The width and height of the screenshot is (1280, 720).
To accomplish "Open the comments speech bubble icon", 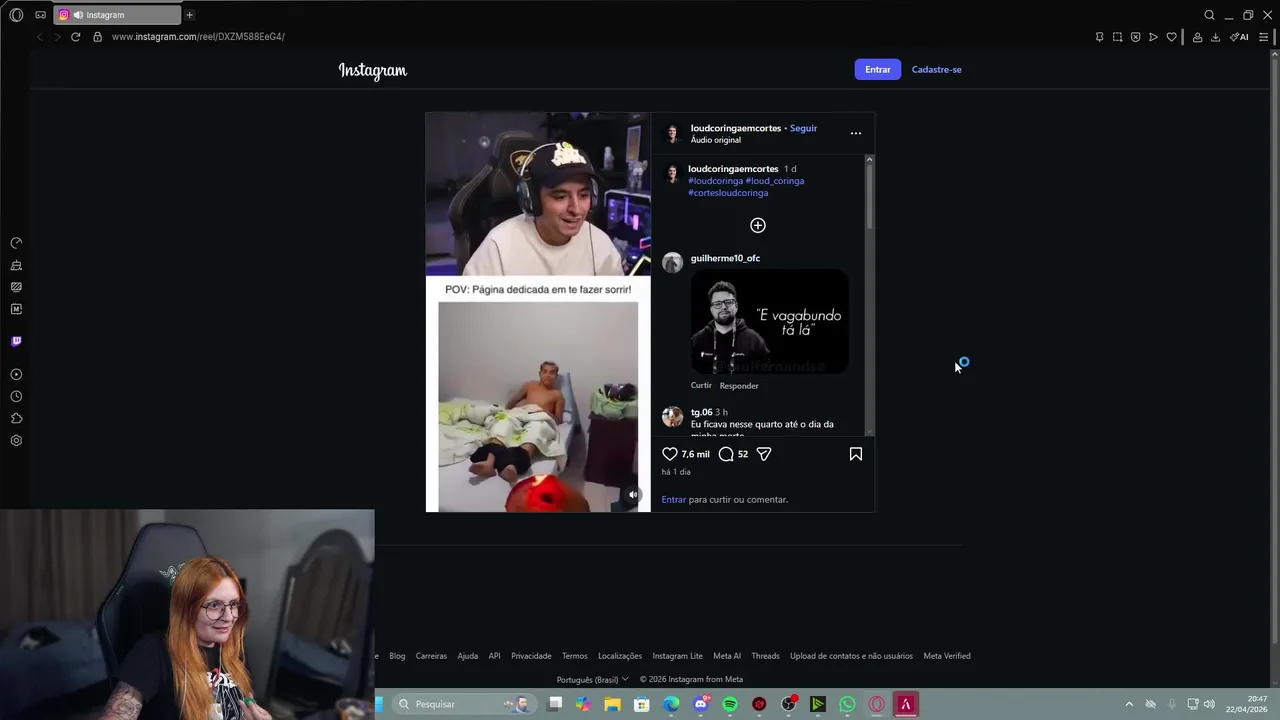I will pos(726,454).
